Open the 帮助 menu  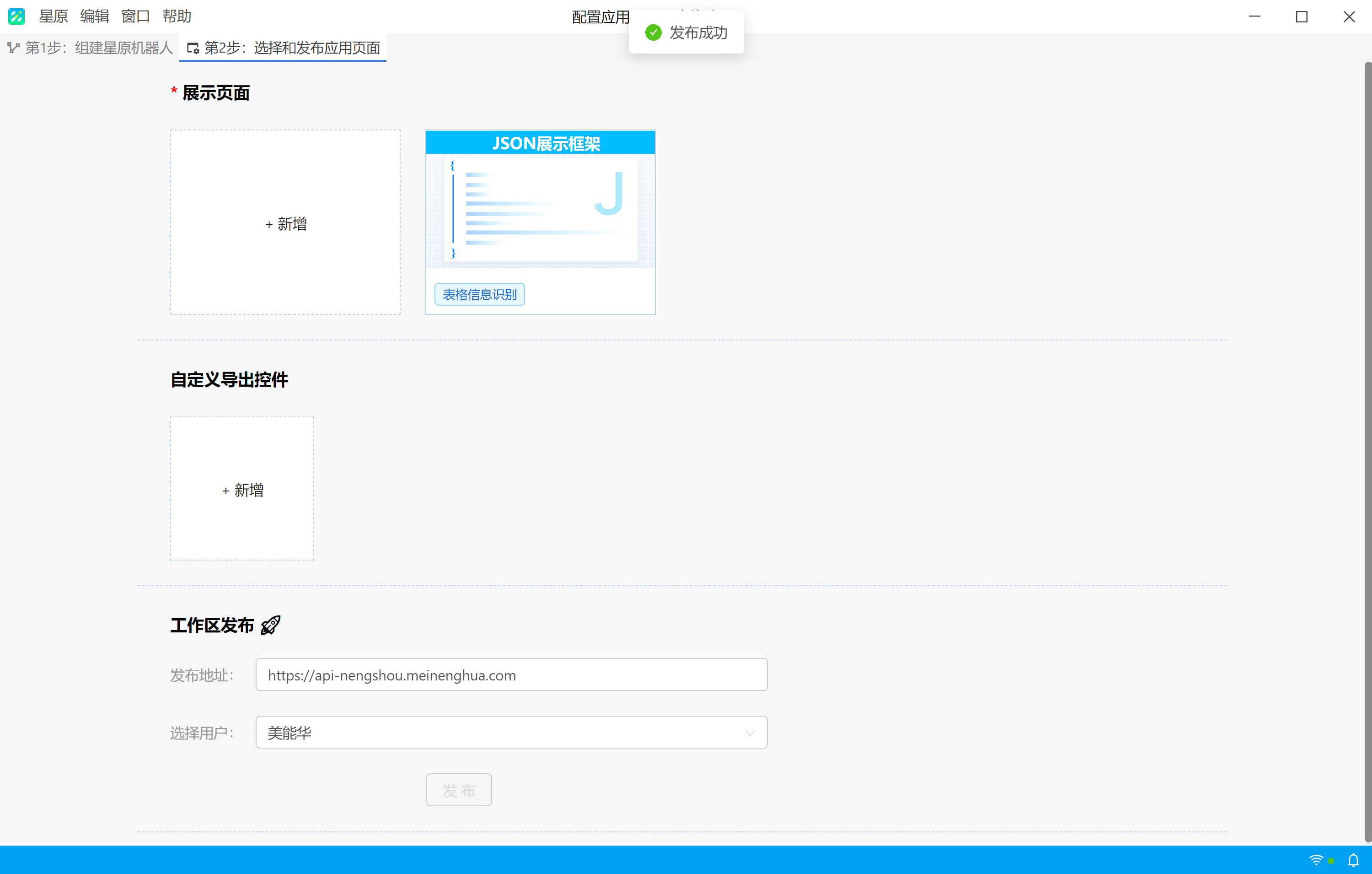[177, 16]
